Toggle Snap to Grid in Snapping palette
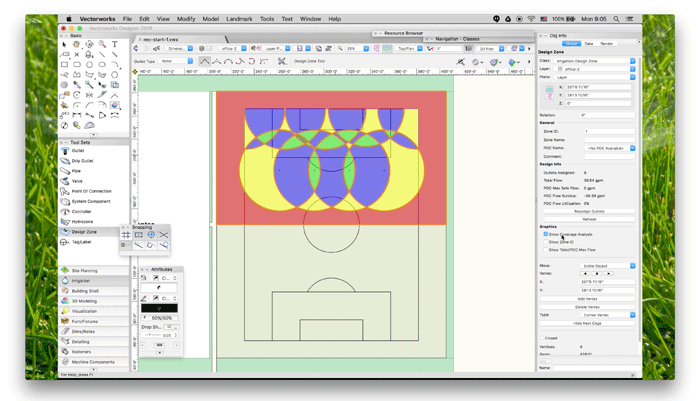This screenshot has width=700, height=401. (127, 234)
